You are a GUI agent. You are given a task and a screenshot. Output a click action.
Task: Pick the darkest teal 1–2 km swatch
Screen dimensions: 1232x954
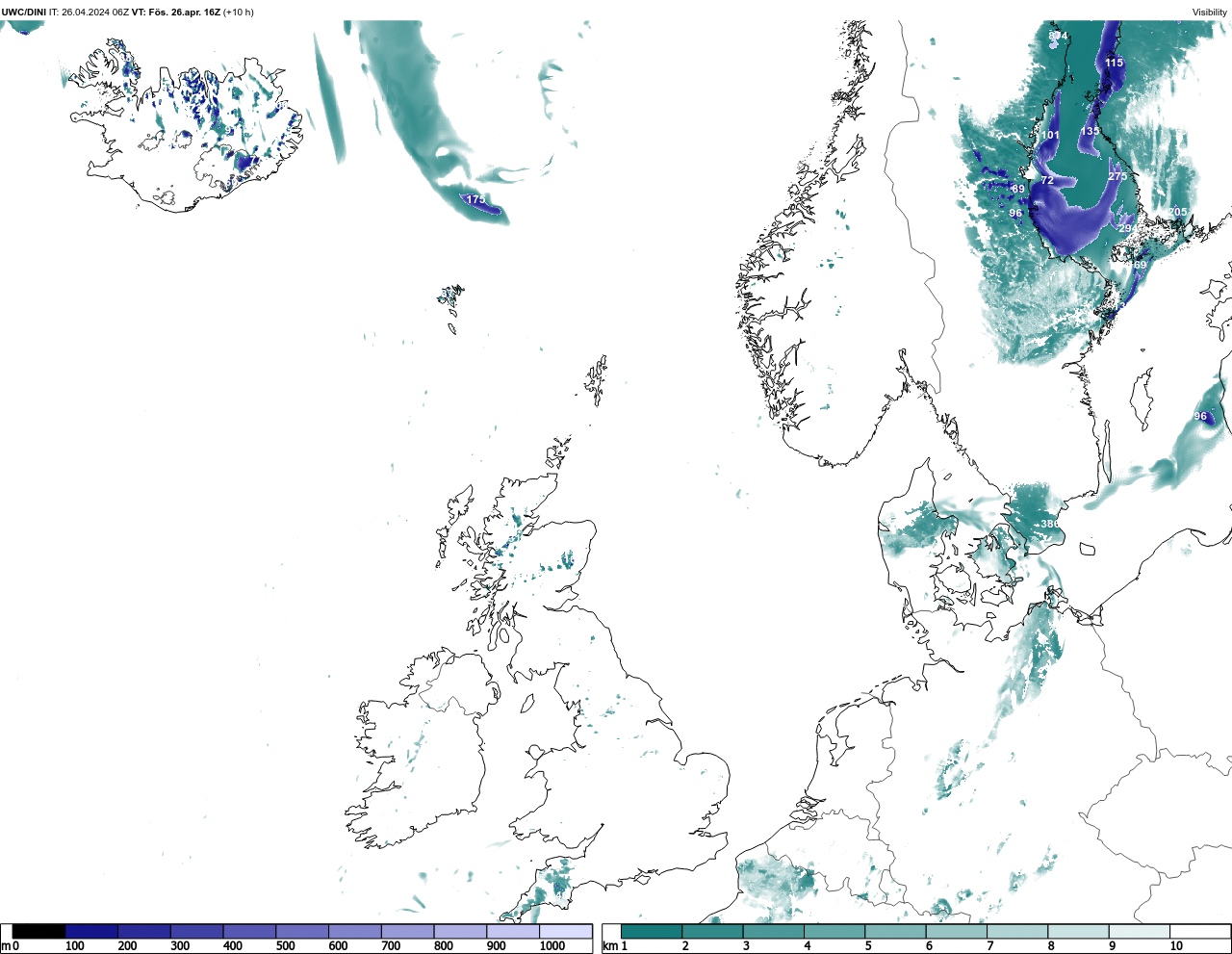pos(652,932)
